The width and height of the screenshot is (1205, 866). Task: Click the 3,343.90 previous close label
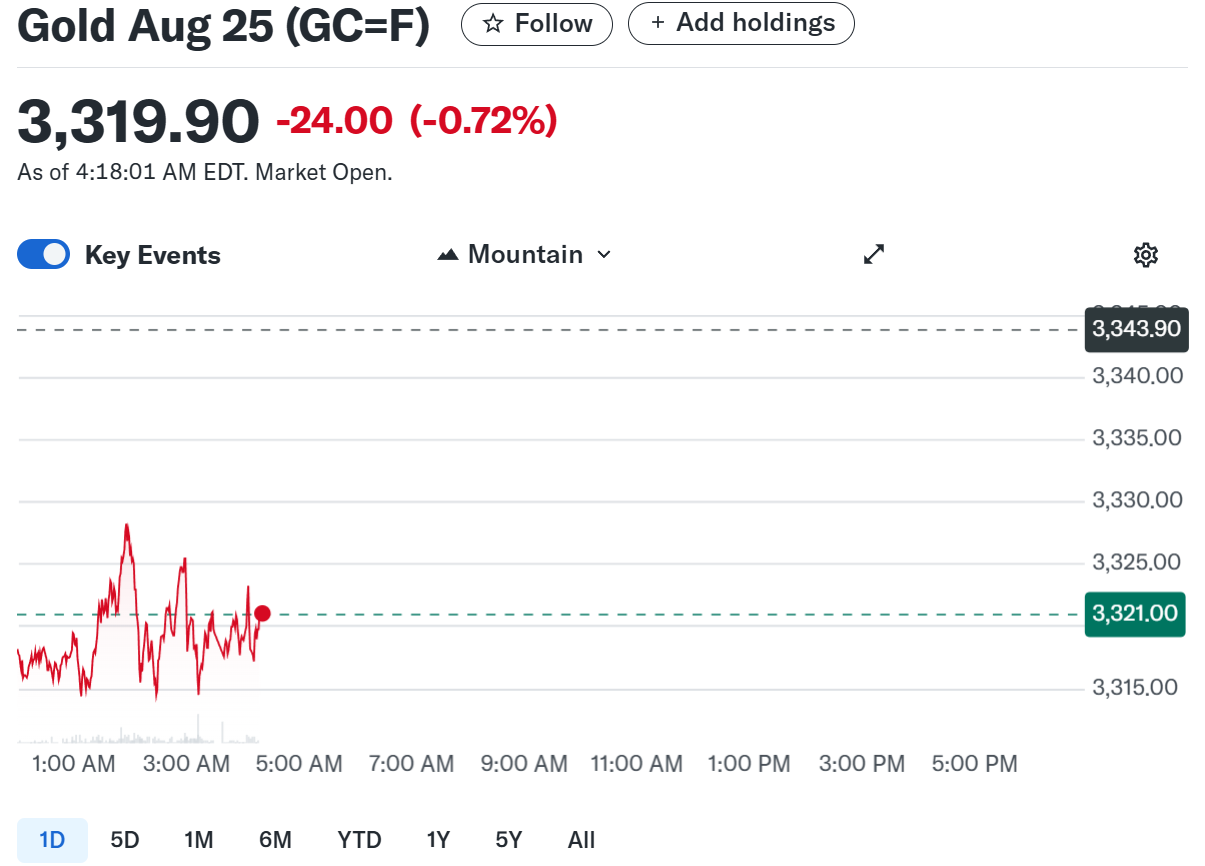tap(1136, 329)
